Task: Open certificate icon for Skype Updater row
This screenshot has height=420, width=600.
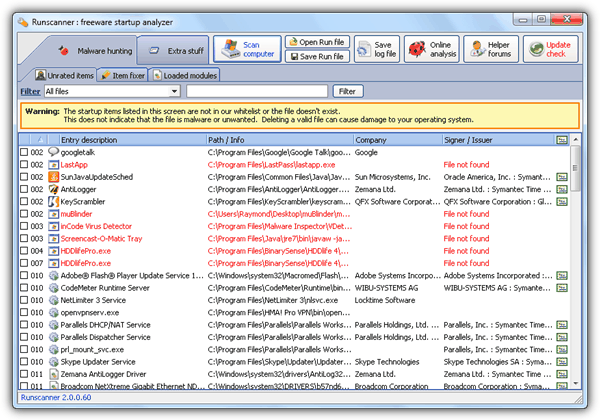Action: tap(562, 361)
